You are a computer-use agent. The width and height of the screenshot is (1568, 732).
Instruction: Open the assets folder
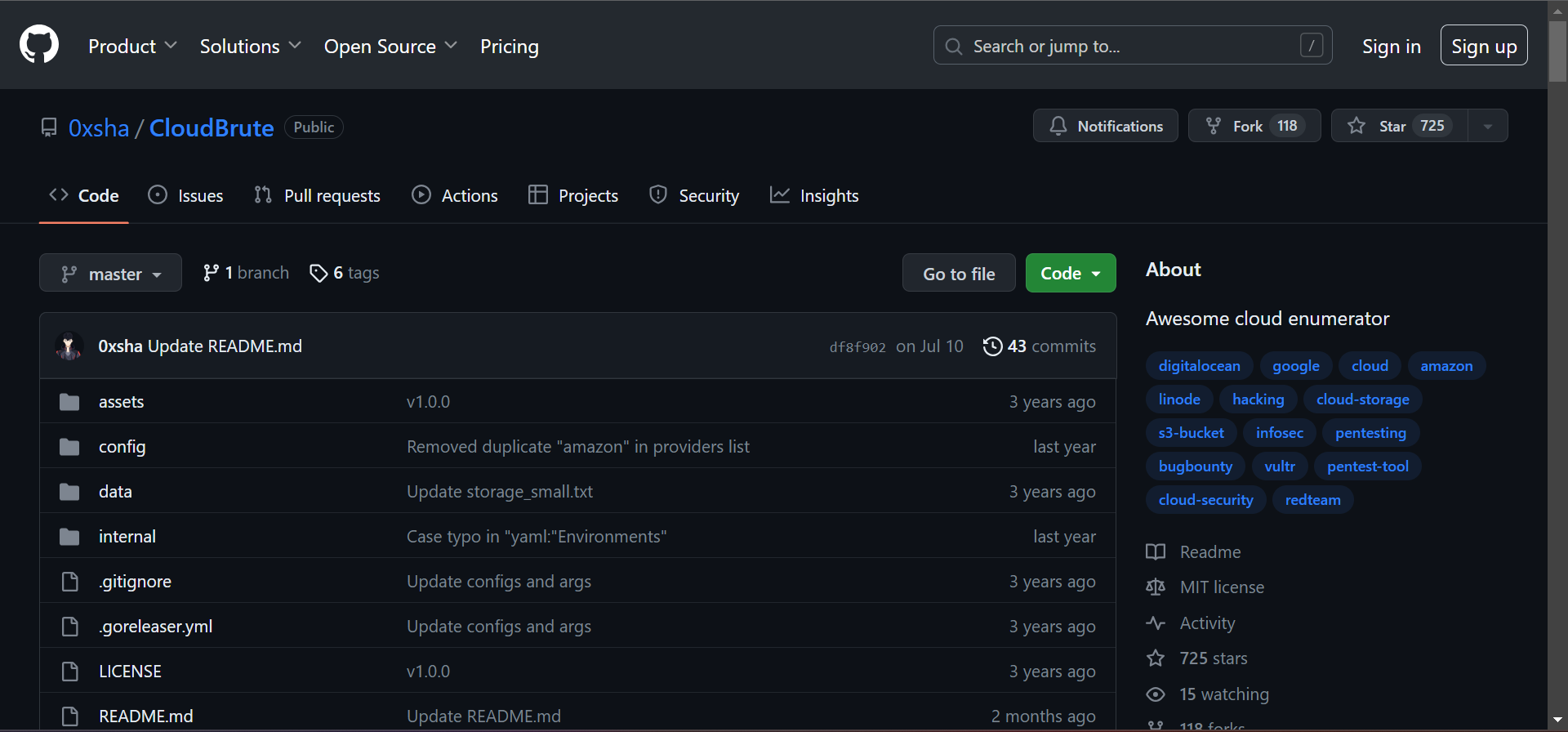[121, 402]
